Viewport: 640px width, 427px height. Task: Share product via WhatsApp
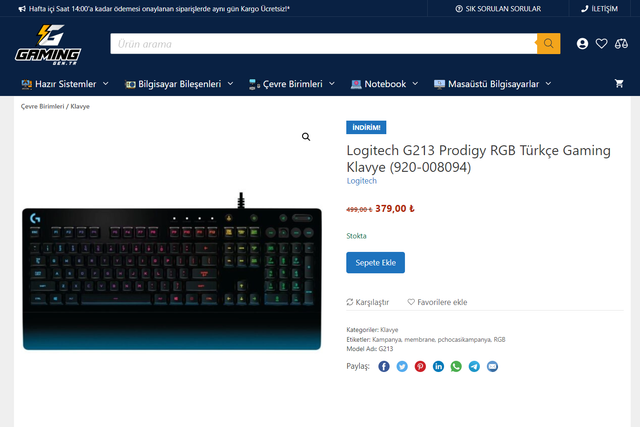456,366
